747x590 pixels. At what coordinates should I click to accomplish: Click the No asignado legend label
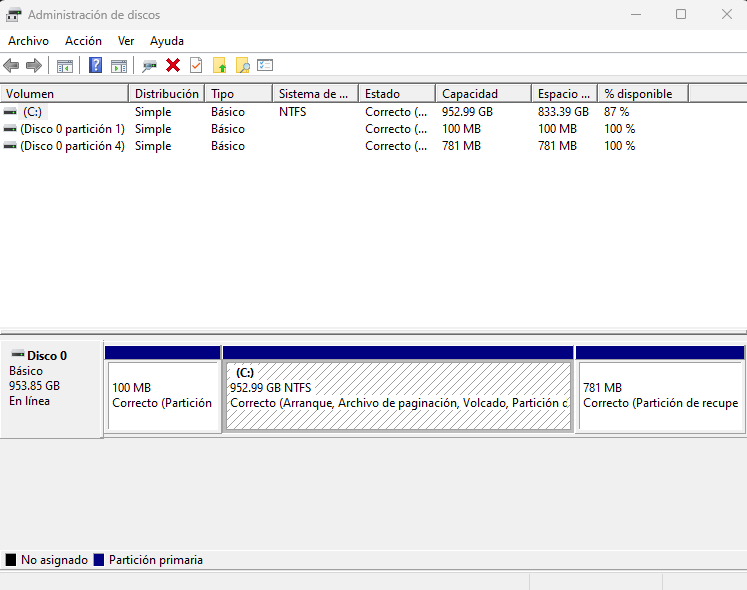tap(54, 560)
